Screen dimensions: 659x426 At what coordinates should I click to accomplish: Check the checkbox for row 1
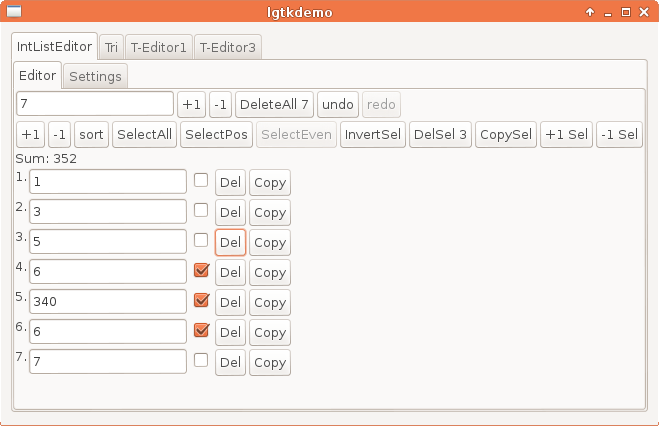click(x=201, y=181)
